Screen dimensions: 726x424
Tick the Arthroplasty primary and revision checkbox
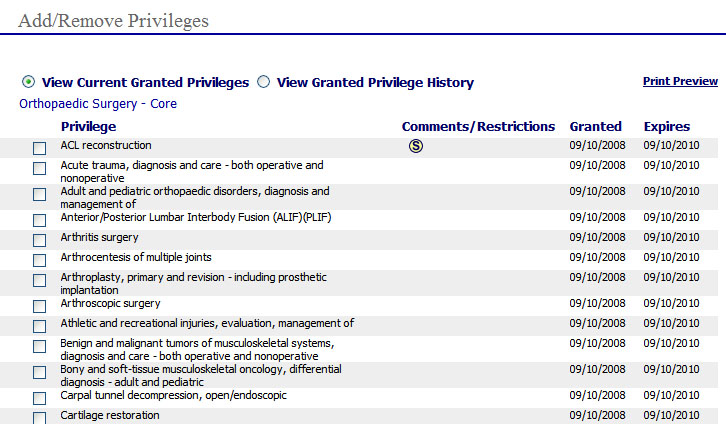pyautogui.click(x=39, y=280)
